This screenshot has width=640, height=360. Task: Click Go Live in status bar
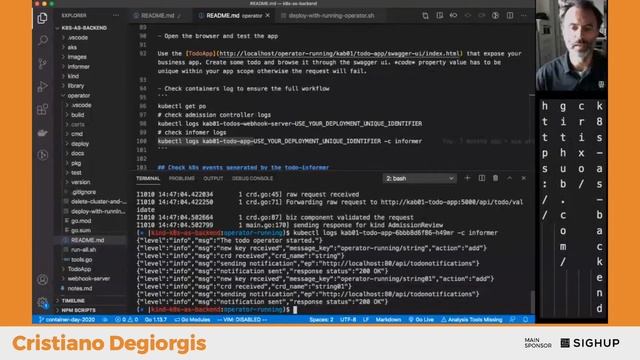pos(421,320)
